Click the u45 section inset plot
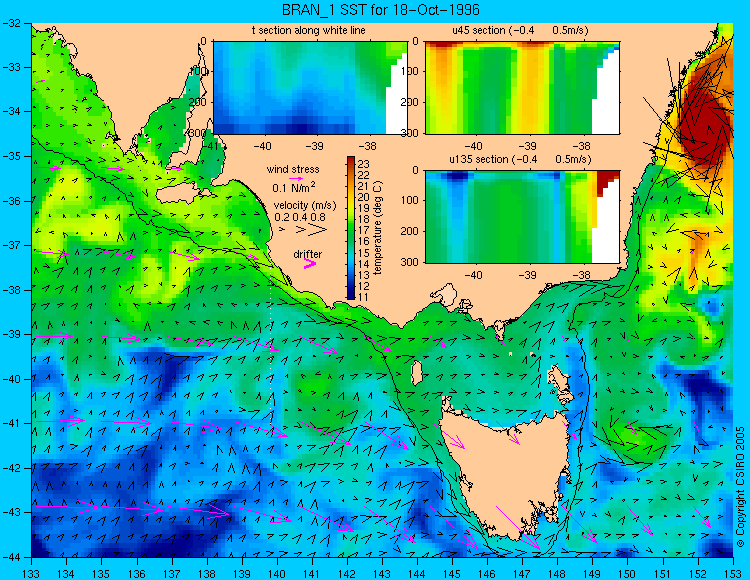750x580 pixels. [522, 88]
